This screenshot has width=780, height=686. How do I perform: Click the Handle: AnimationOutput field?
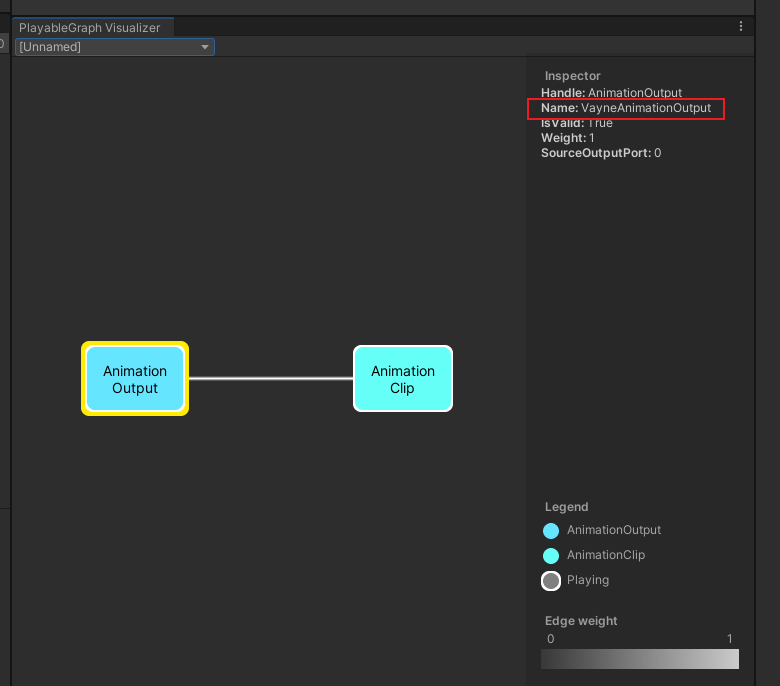(x=611, y=93)
